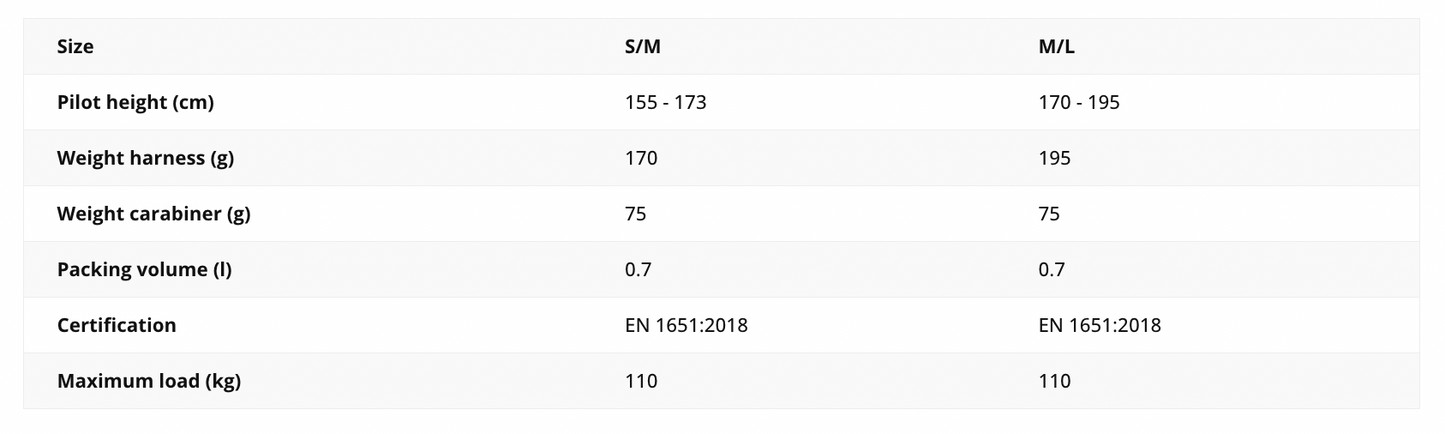The height and width of the screenshot is (434, 1445).
Task: Click the M/L certification EN 1651:2018 text
Action: point(1100,325)
